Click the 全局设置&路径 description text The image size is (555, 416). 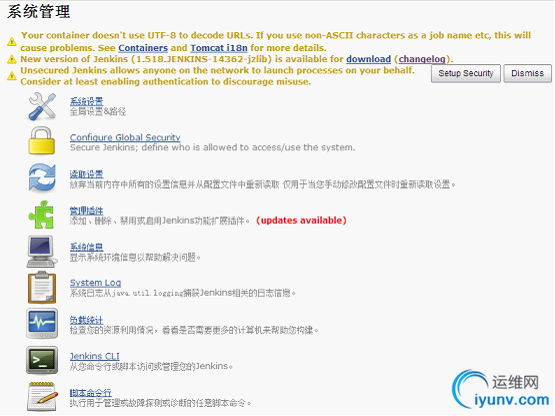point(98,112)
